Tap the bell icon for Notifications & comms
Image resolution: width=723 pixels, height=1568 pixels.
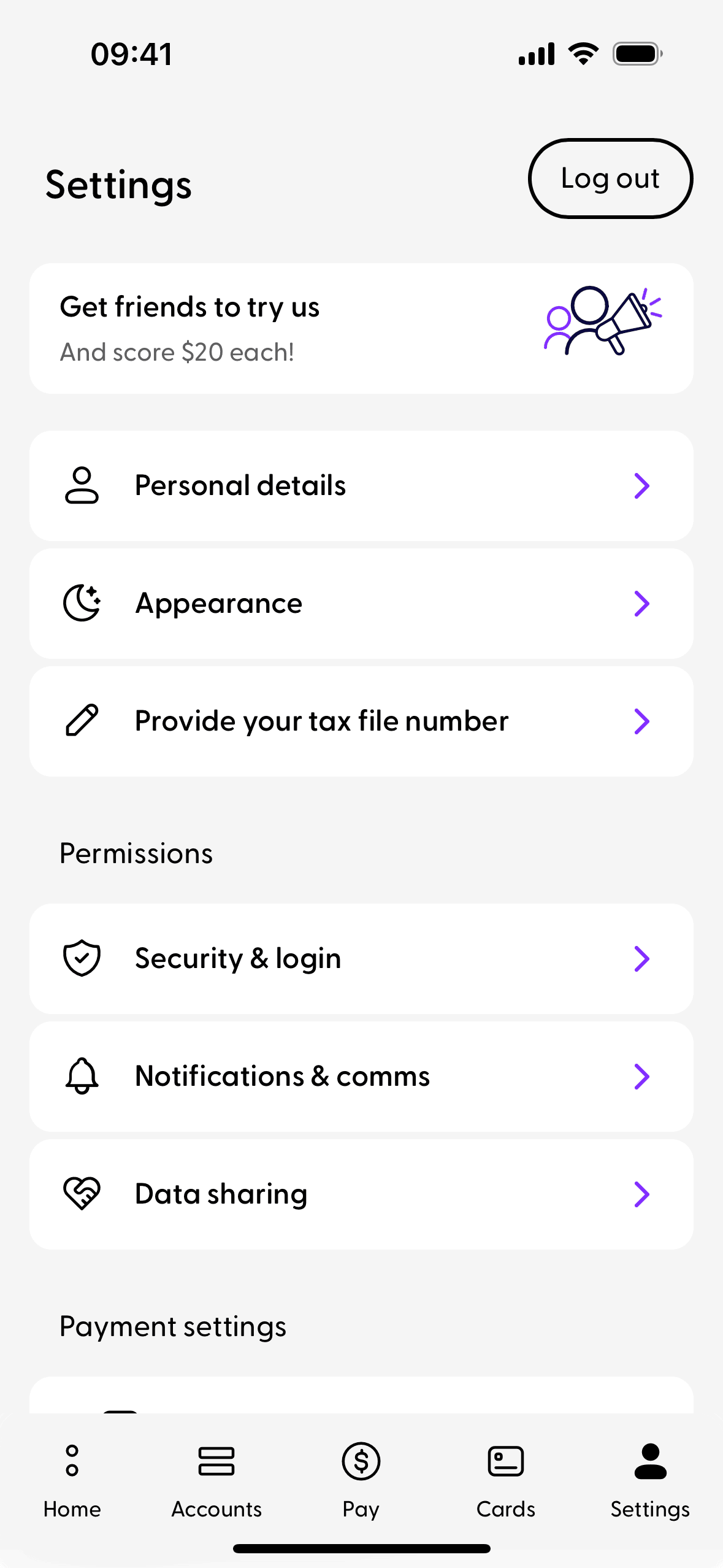(x=82, y=1075)
